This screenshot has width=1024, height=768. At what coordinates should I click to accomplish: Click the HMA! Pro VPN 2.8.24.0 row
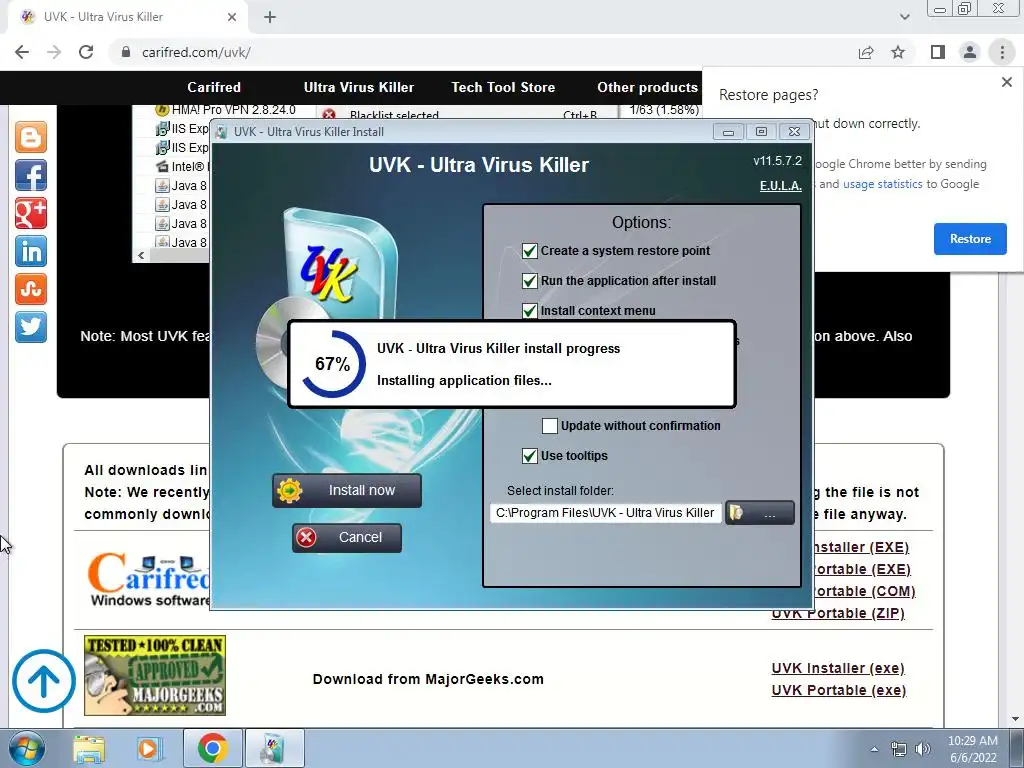click(226, 110)
